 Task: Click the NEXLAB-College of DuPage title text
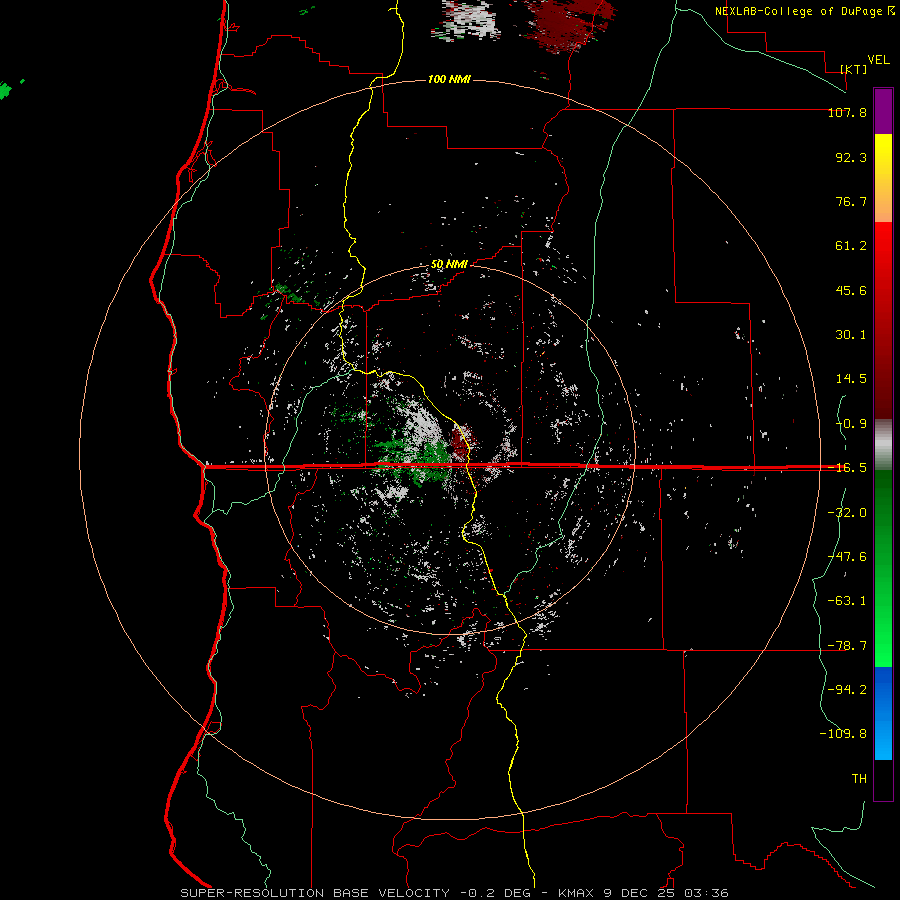coord(800,11)
